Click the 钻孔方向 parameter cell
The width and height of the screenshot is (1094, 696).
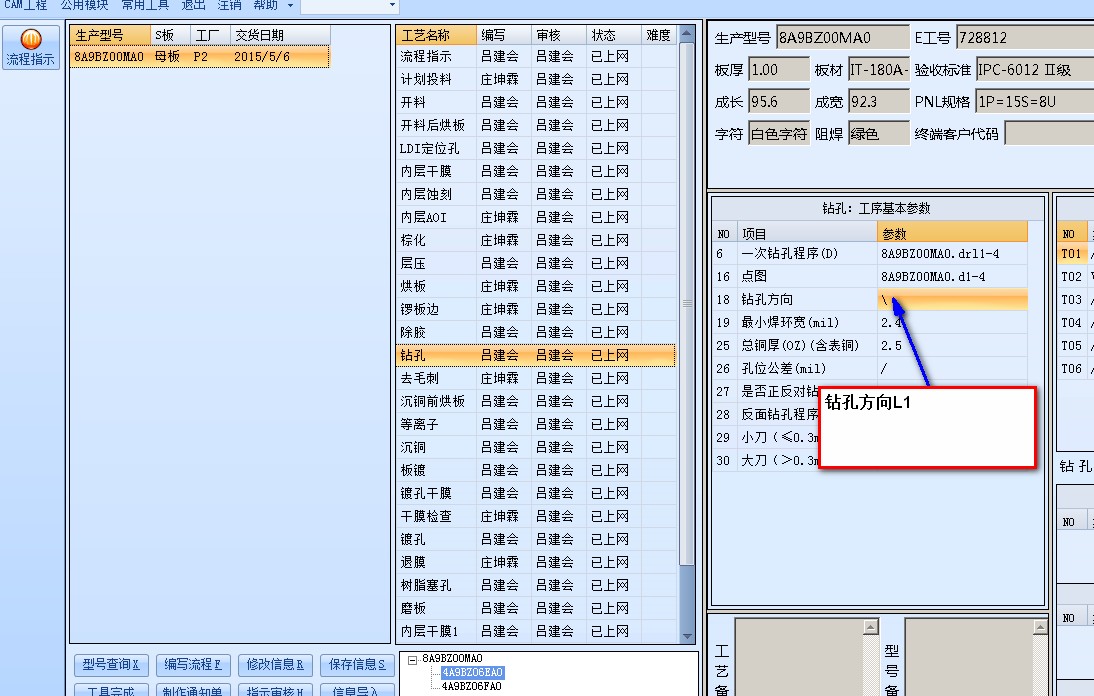[x=952, y=300]
